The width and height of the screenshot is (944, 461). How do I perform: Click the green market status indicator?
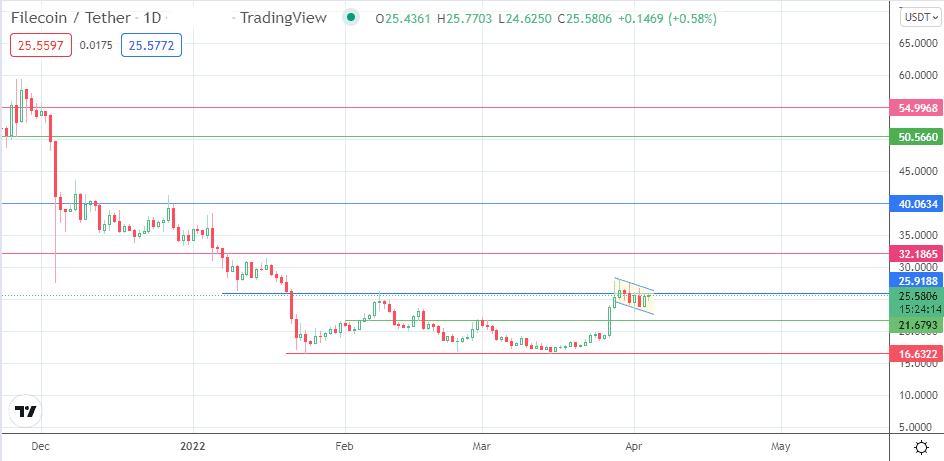coord(350,17)
